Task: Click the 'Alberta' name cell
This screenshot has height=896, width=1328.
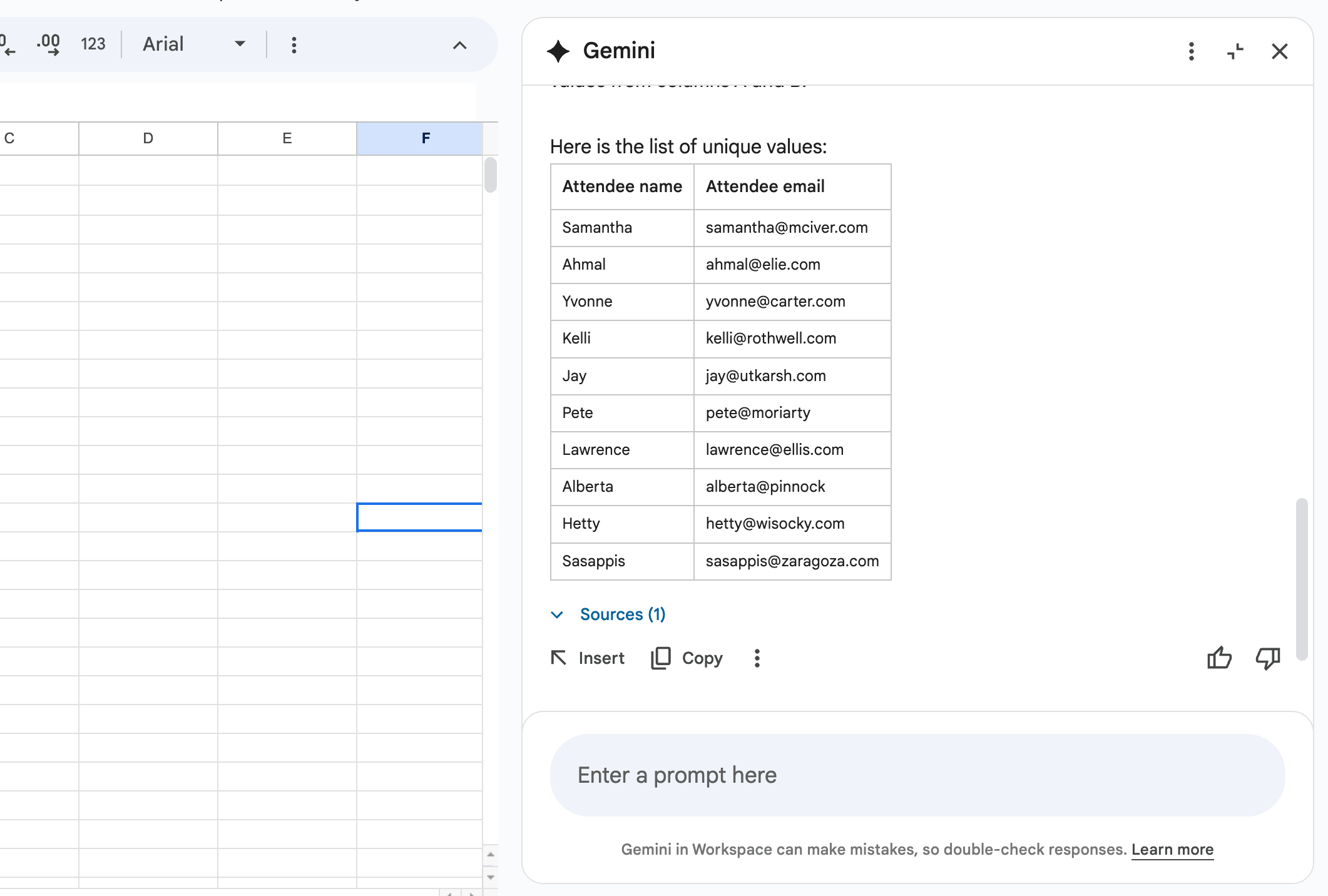Action: (622, 487)
